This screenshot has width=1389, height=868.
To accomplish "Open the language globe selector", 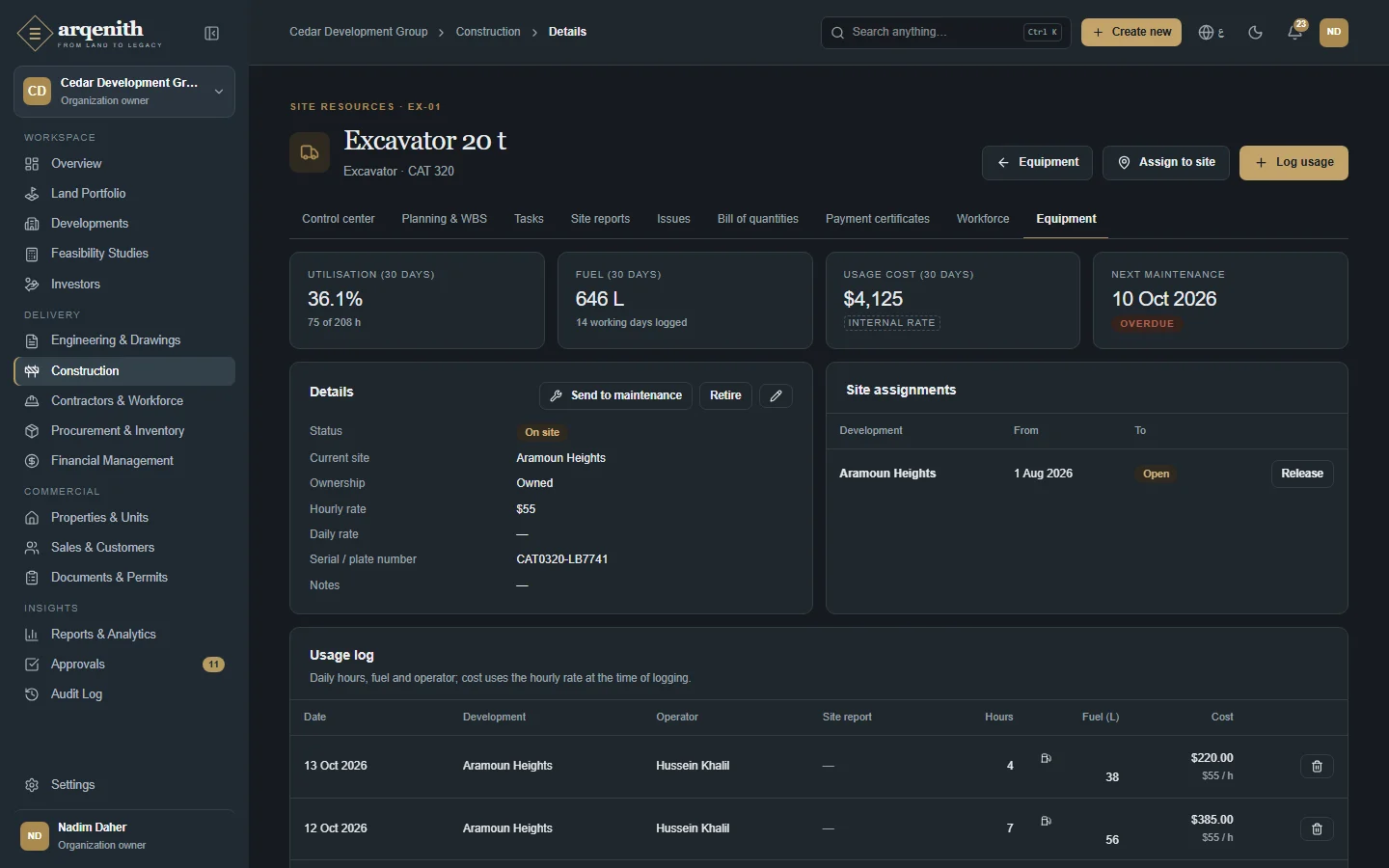I will pos(1211,33).
